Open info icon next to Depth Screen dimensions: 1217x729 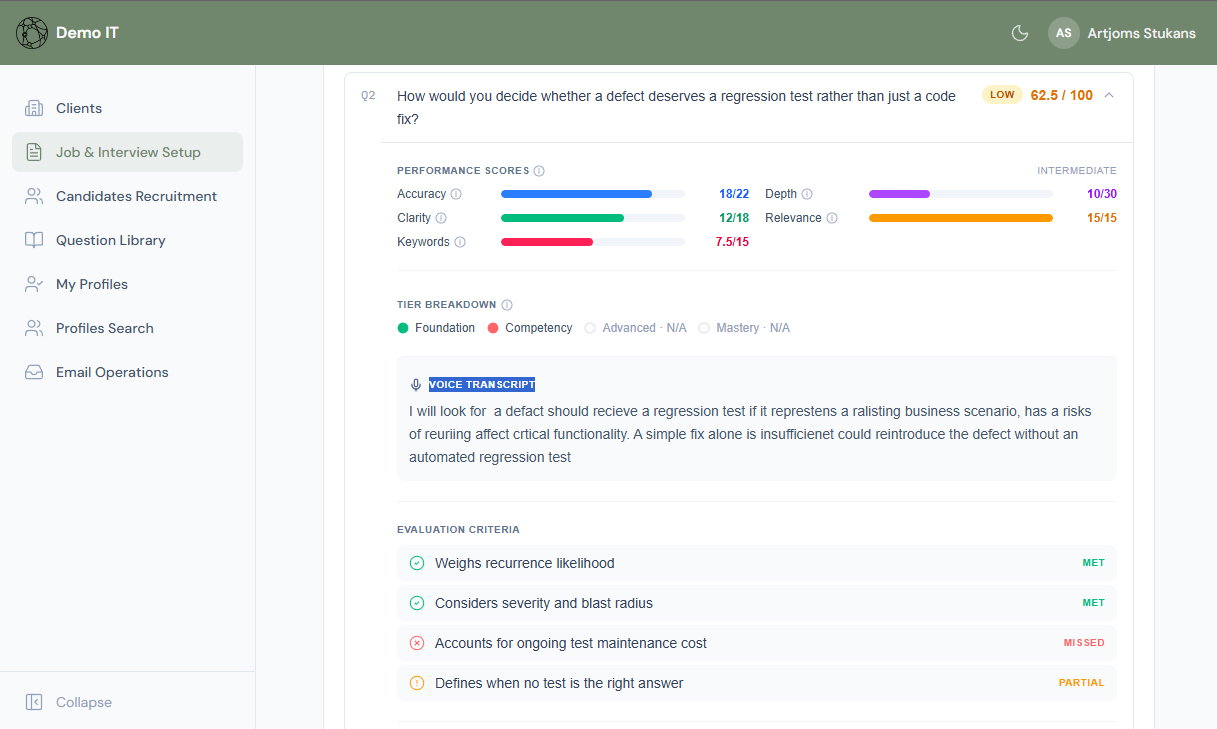pyautogui.click(x=807, y=194)
